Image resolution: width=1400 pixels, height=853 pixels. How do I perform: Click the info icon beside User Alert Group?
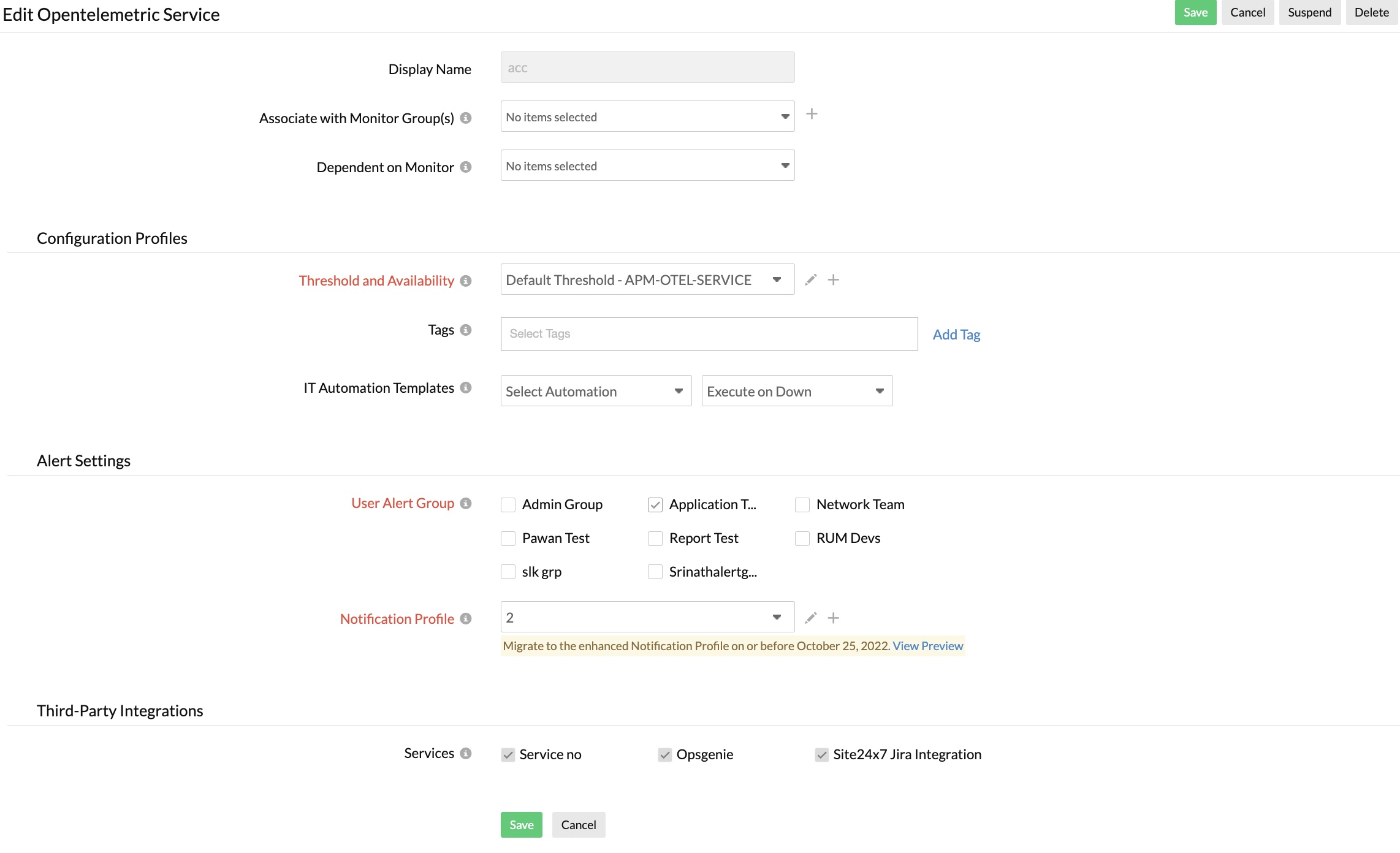coord(466,503)
